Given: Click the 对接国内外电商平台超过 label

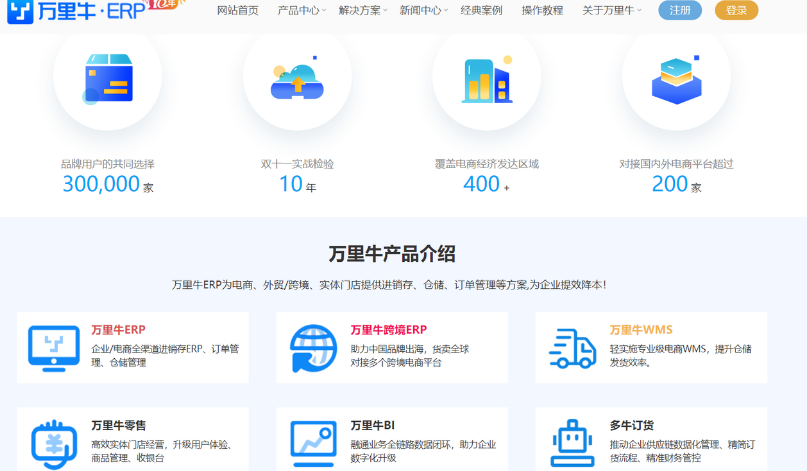Looking at the screenshot, I should coord(676,164).
